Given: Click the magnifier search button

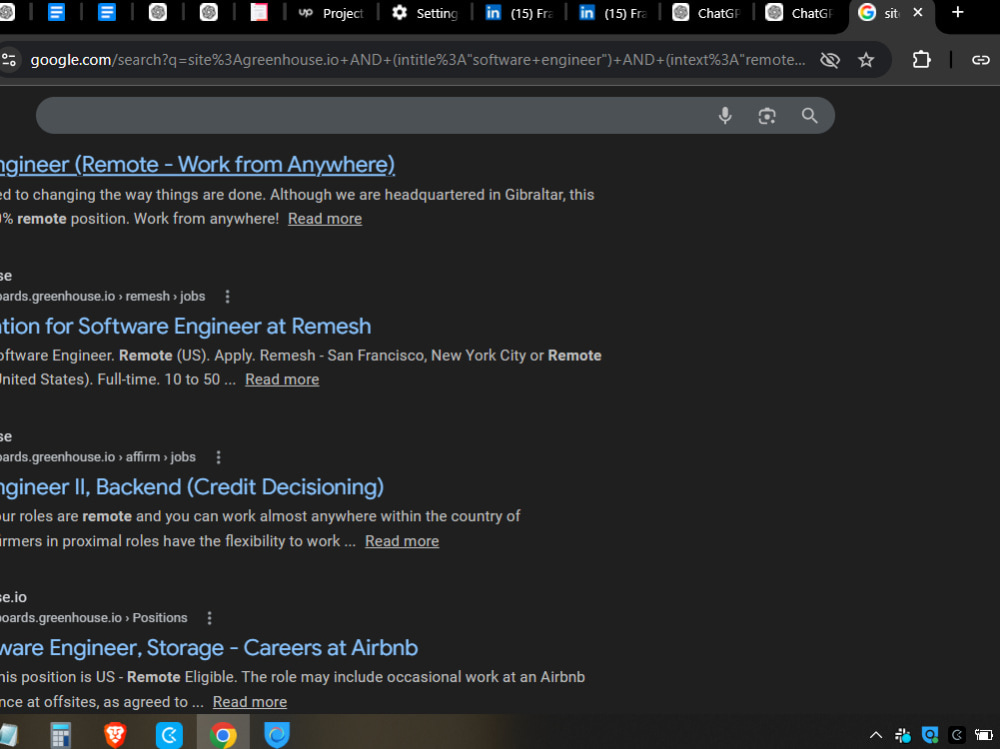Looking at the screenshot, I should (809, 115).
